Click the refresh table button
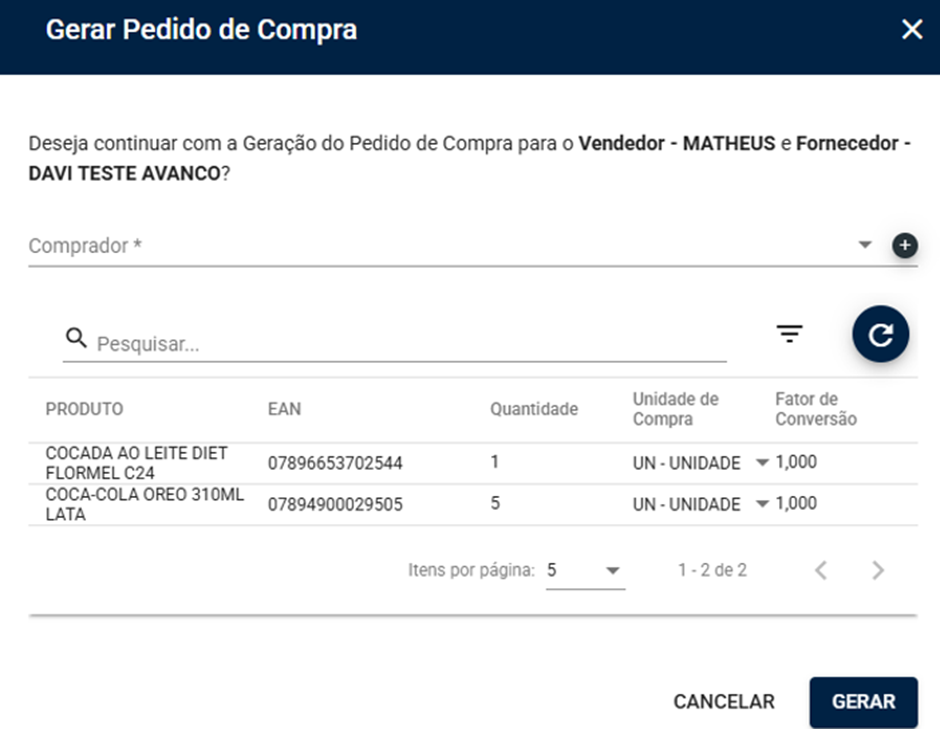The width and height of the screenshot is (940, 729). tap(881, 334)
